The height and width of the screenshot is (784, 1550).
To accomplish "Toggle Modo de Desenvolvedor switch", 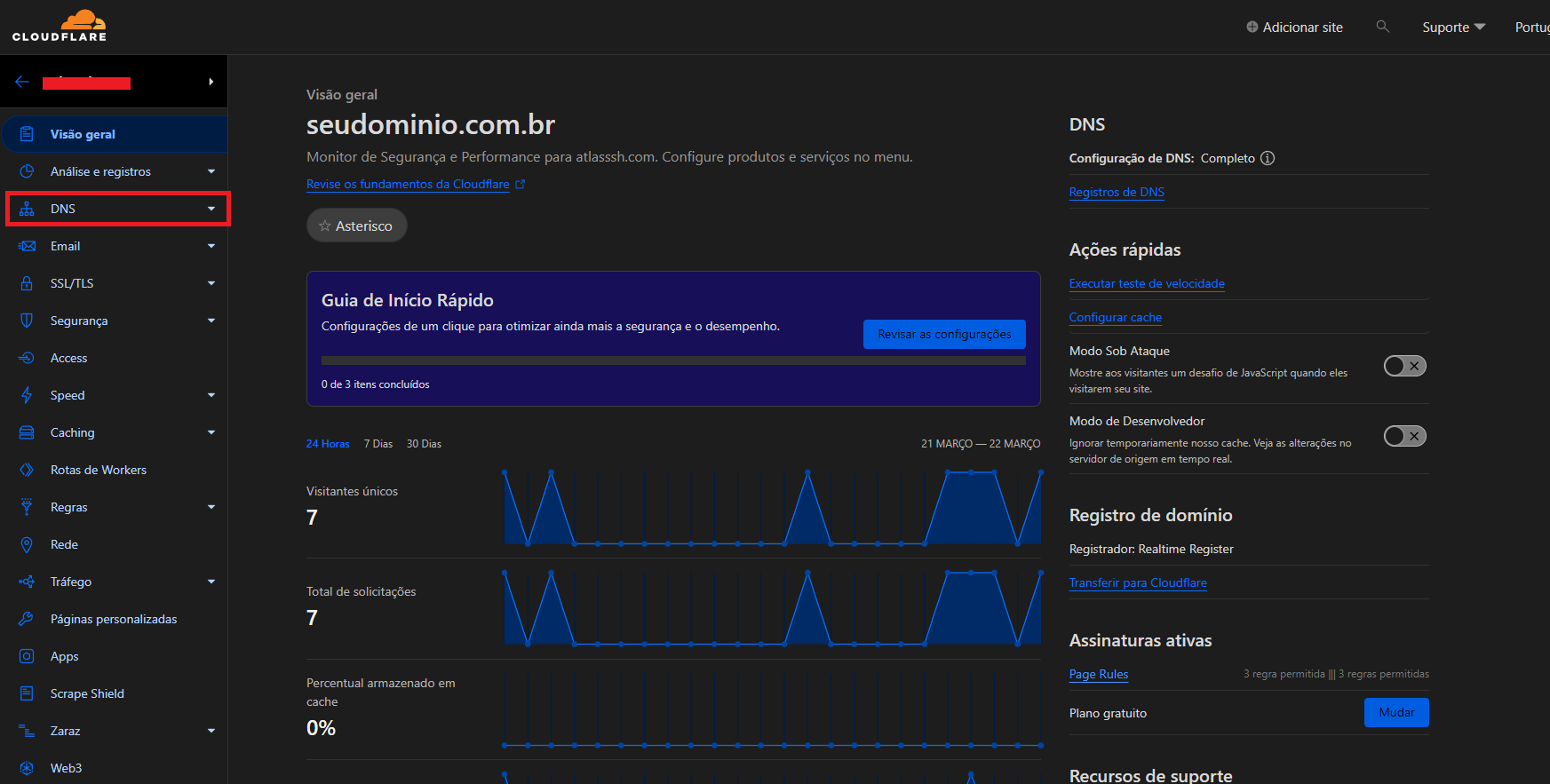I will (1404, 436).
